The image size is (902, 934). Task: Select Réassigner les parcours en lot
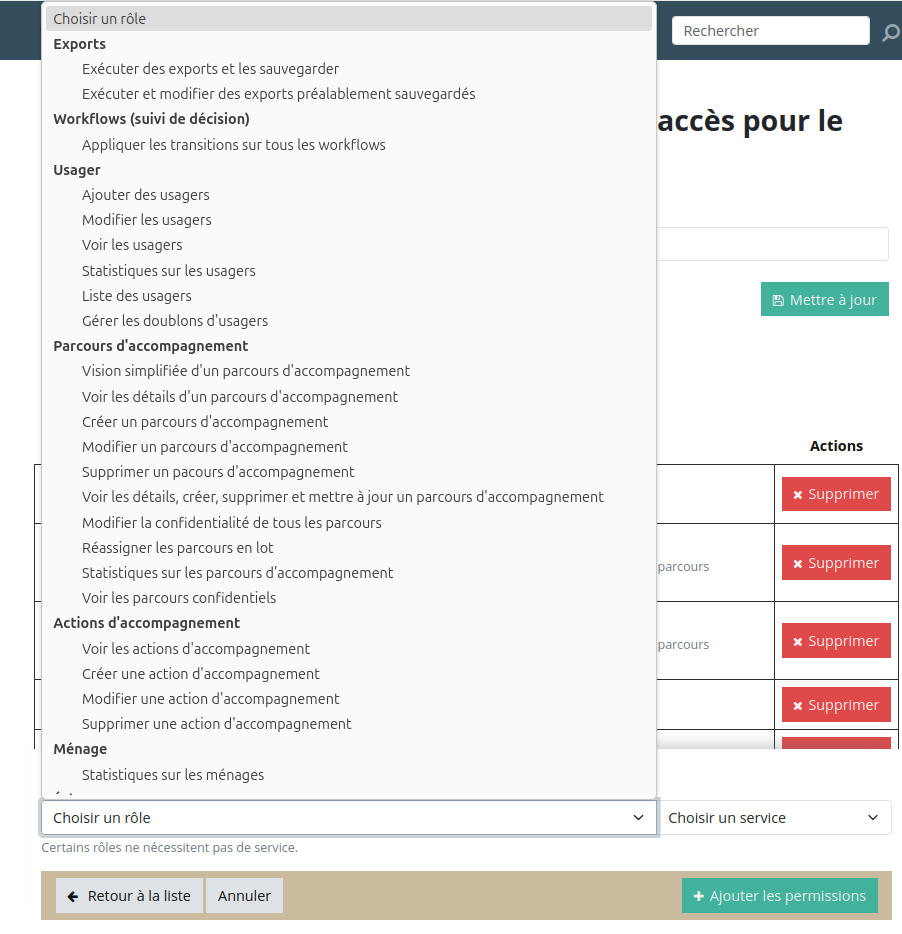tap(177, 548)
